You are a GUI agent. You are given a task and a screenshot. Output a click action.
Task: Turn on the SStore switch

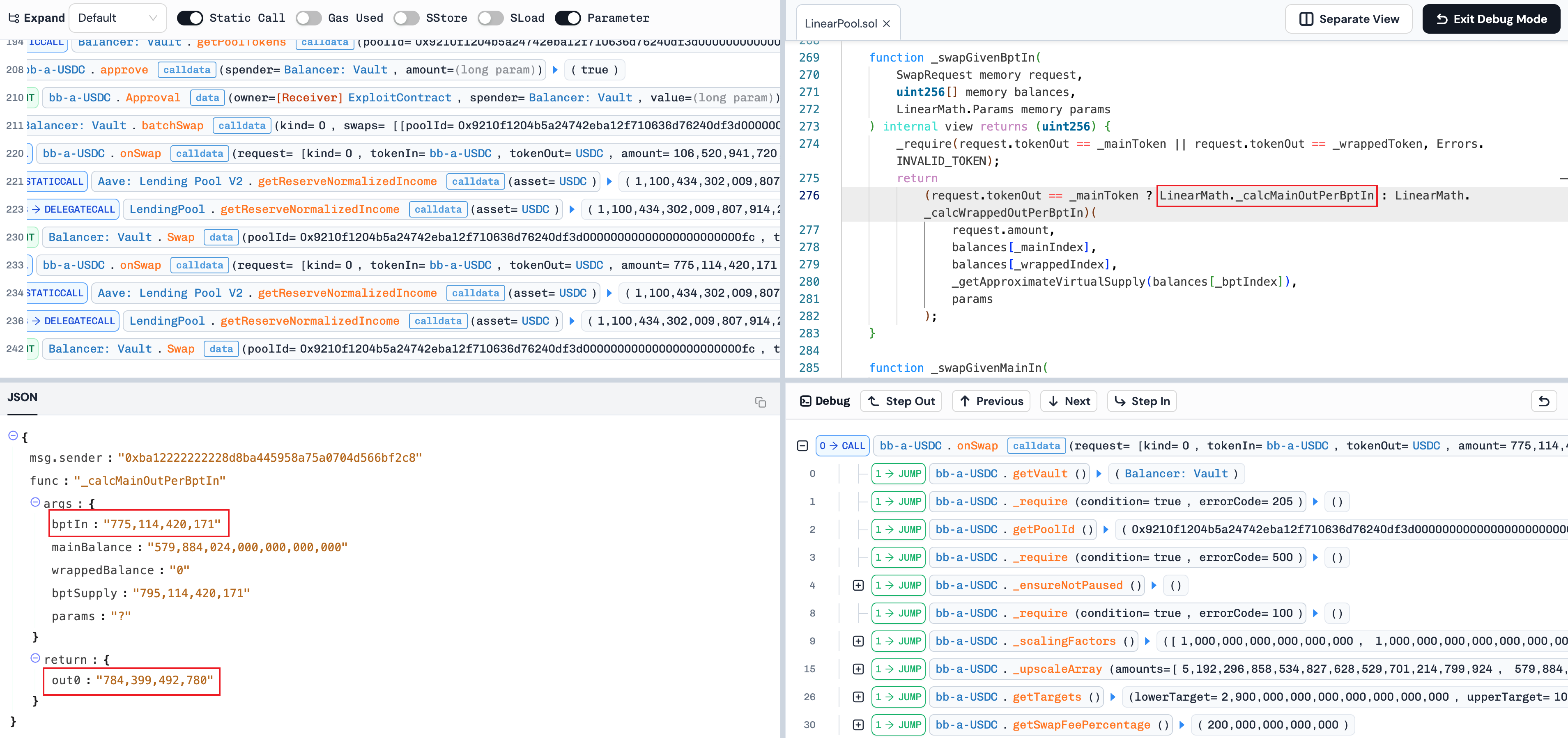pyautogui.click(x=406, y=18)
